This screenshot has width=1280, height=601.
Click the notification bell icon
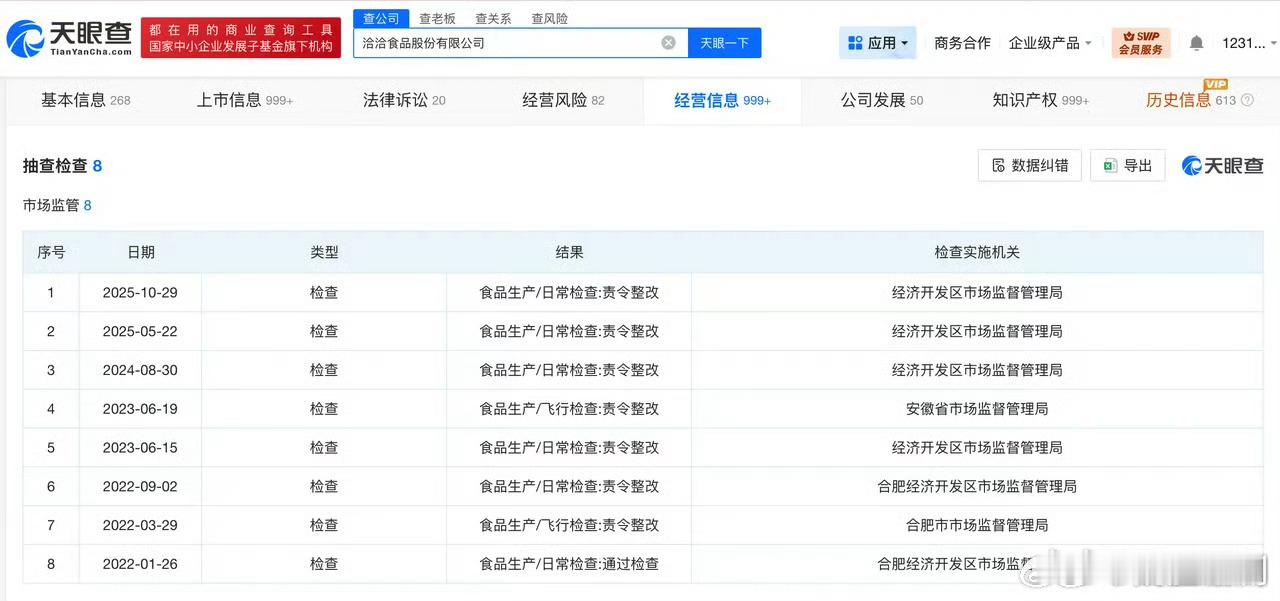(1196, 42)
